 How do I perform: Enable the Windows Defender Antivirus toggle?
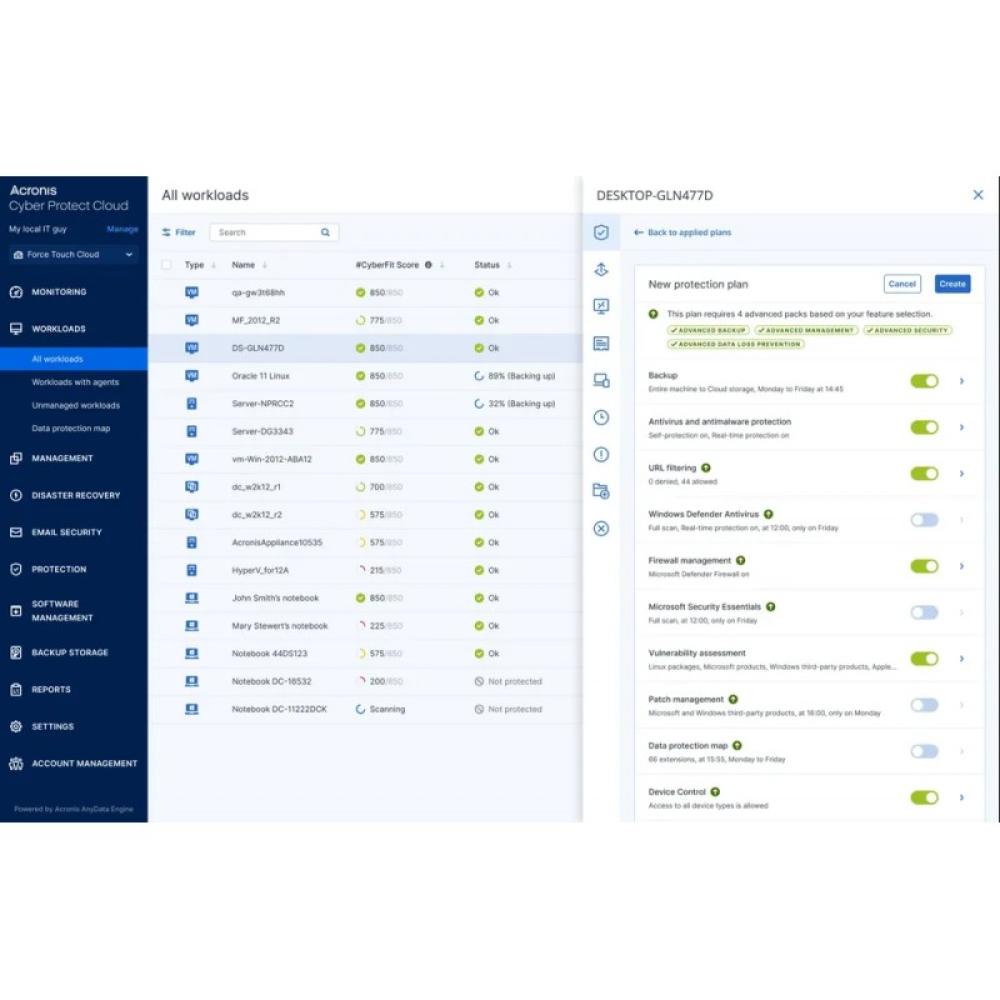[923, 519]
